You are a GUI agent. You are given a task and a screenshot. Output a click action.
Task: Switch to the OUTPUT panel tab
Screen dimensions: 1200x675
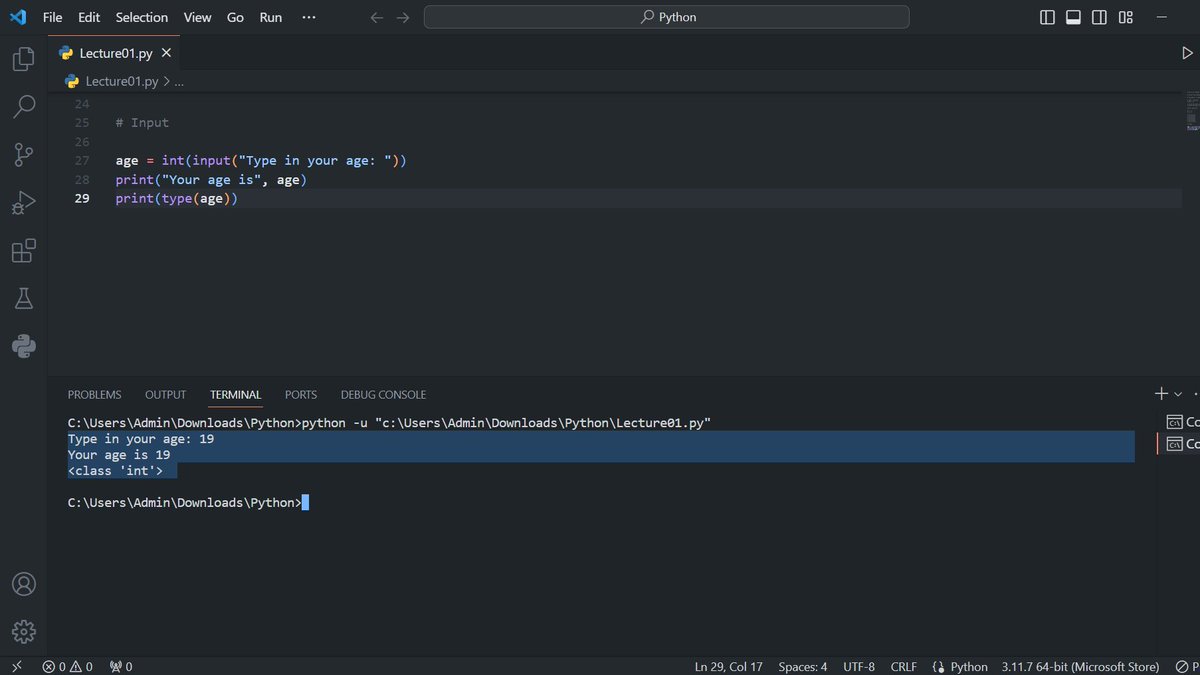point(166,394)
